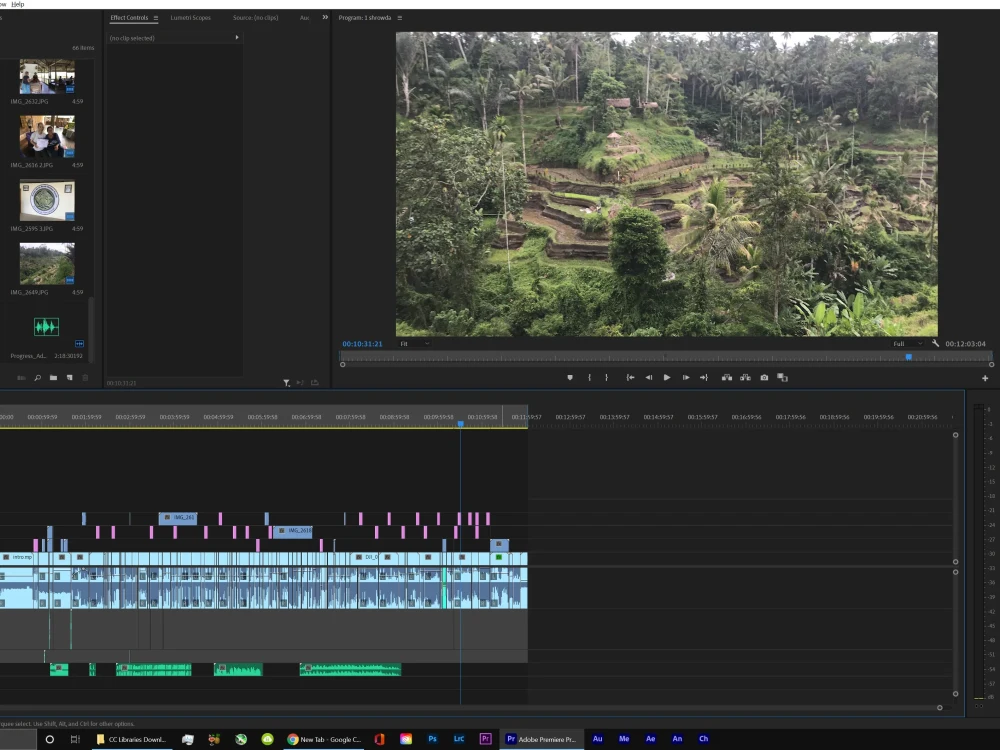Click the program monitor playhead marker

tap(909, 357)
